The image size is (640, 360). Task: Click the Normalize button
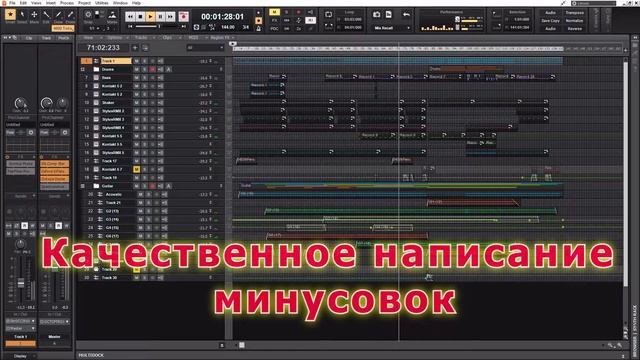pyautogui.click(x=574, y=20)
